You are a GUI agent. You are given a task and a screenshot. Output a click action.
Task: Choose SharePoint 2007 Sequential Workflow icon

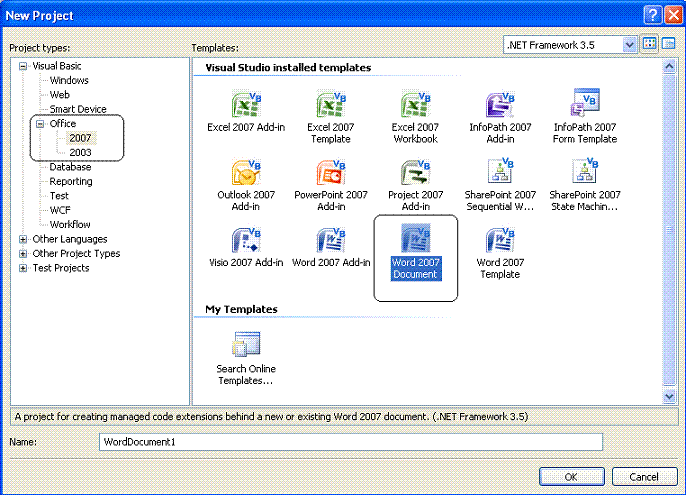tap(500, 170)
